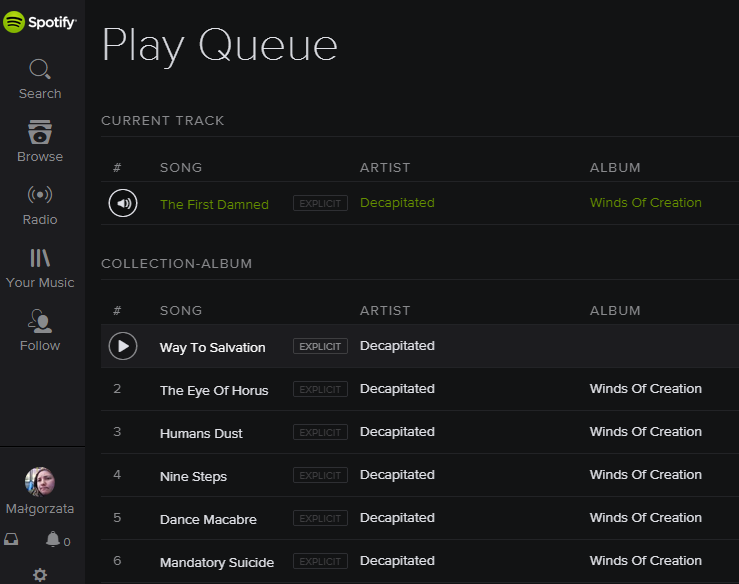The image size is (739, 584).
Task: Open artist Decapitated for current track
Action: pyautogui.click(x=397, y=203)
